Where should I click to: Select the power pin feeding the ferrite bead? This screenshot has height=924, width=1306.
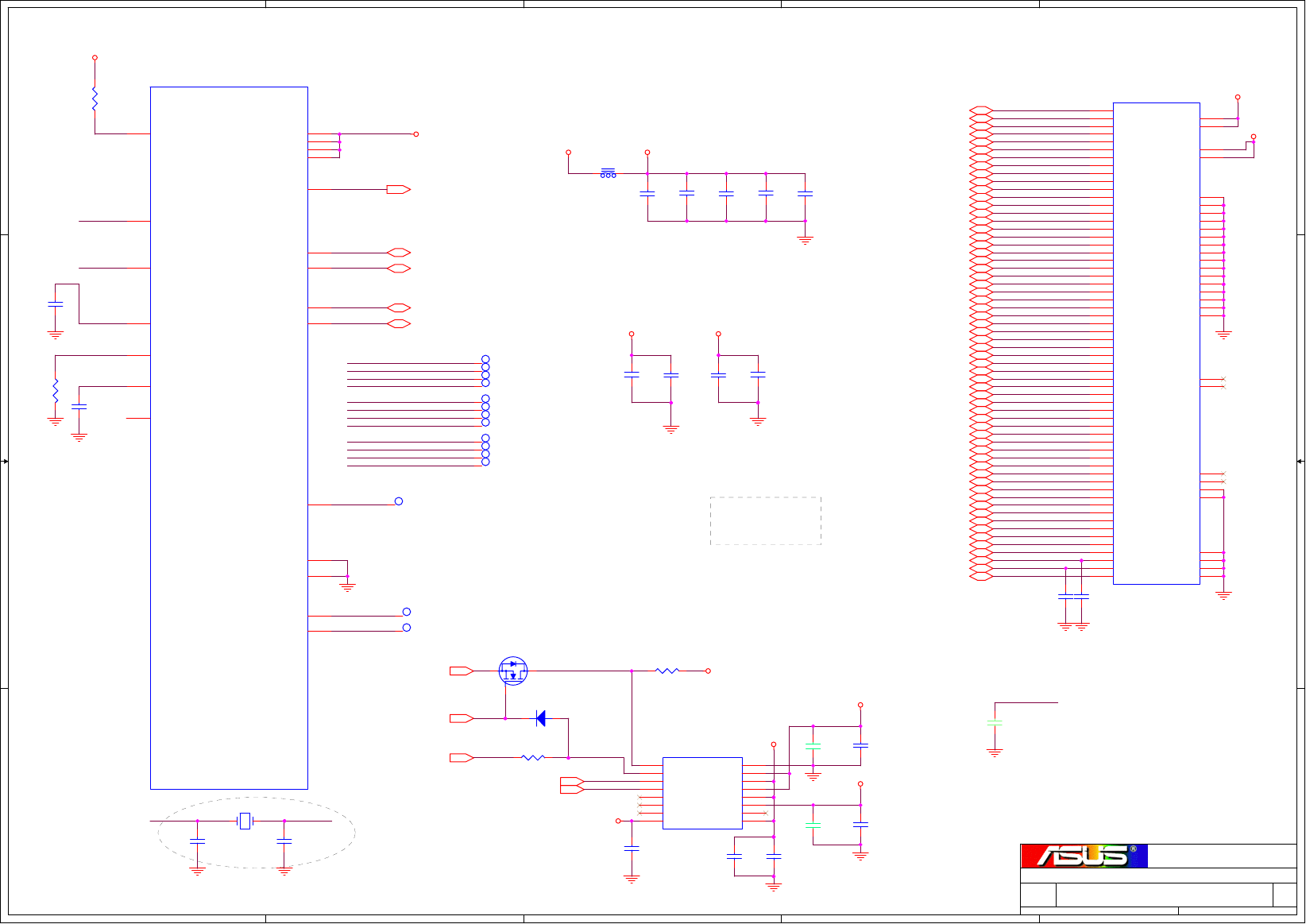(x=568, y=152)
